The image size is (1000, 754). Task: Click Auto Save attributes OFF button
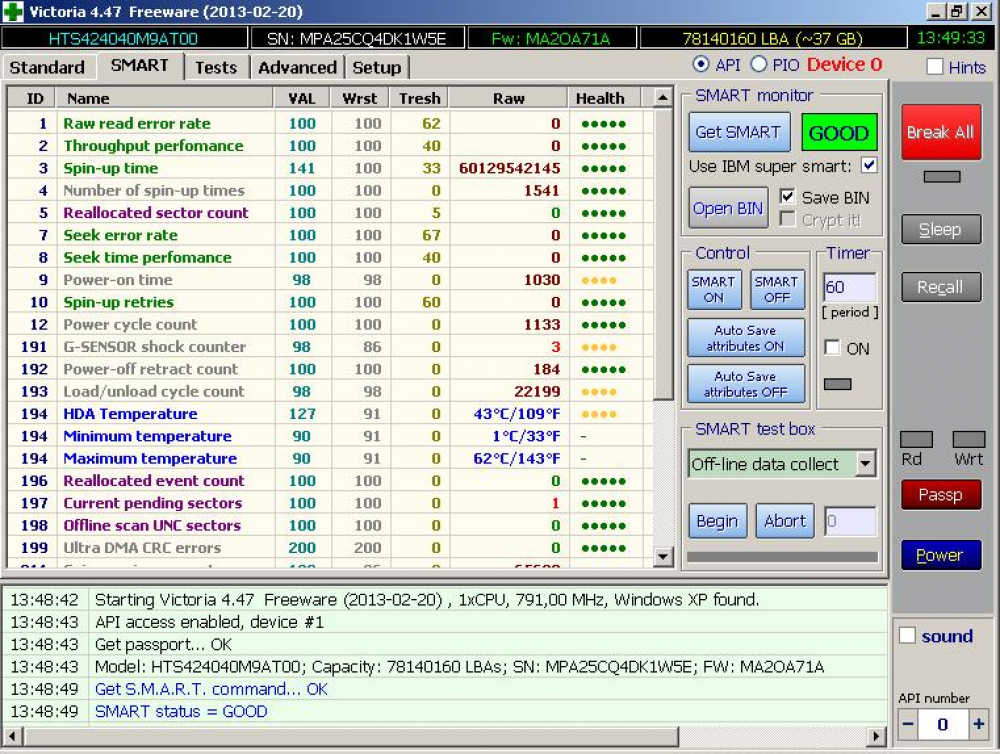tap(746, 384)
